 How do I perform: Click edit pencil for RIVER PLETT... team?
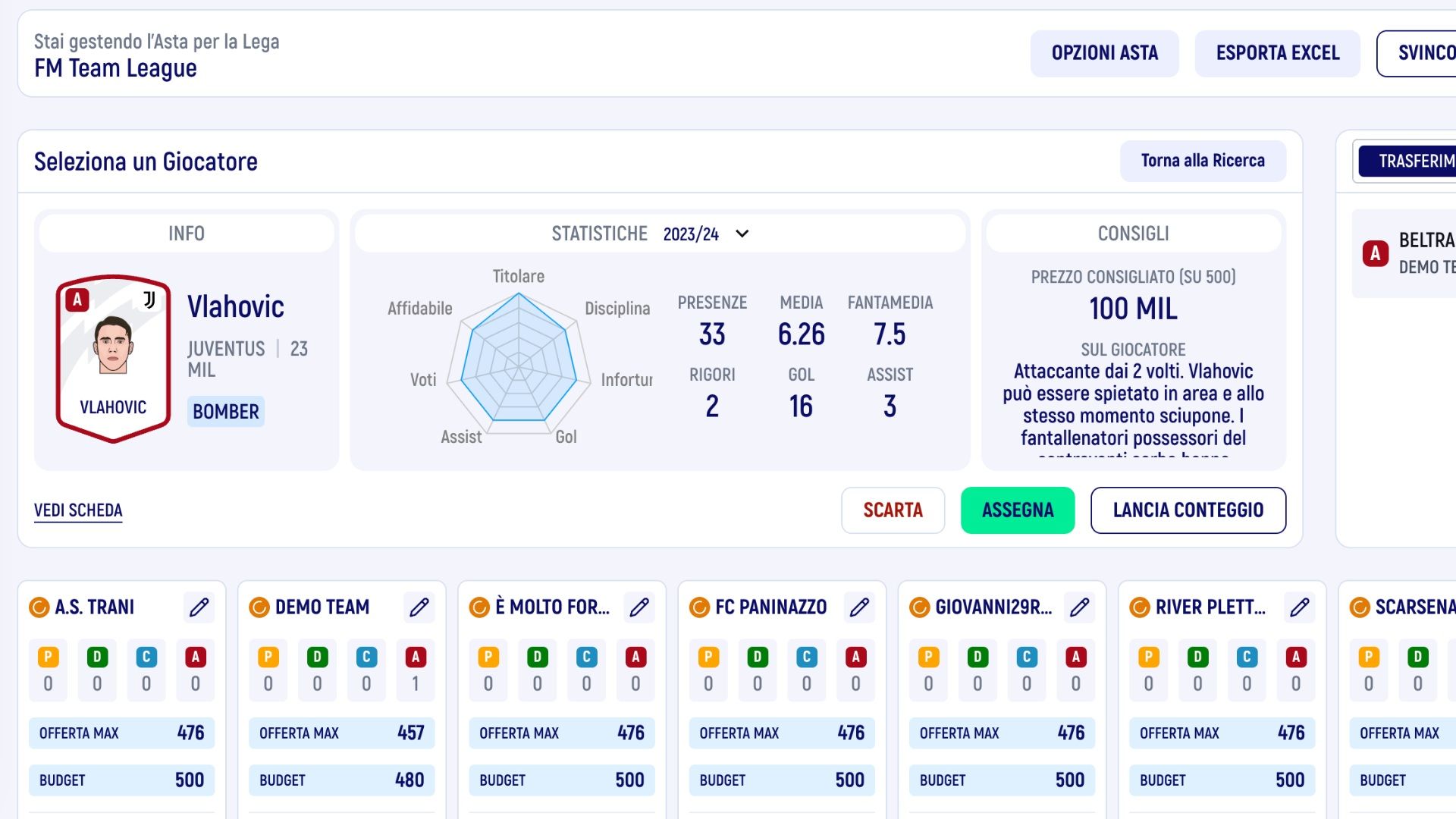tap(1299, 607)
